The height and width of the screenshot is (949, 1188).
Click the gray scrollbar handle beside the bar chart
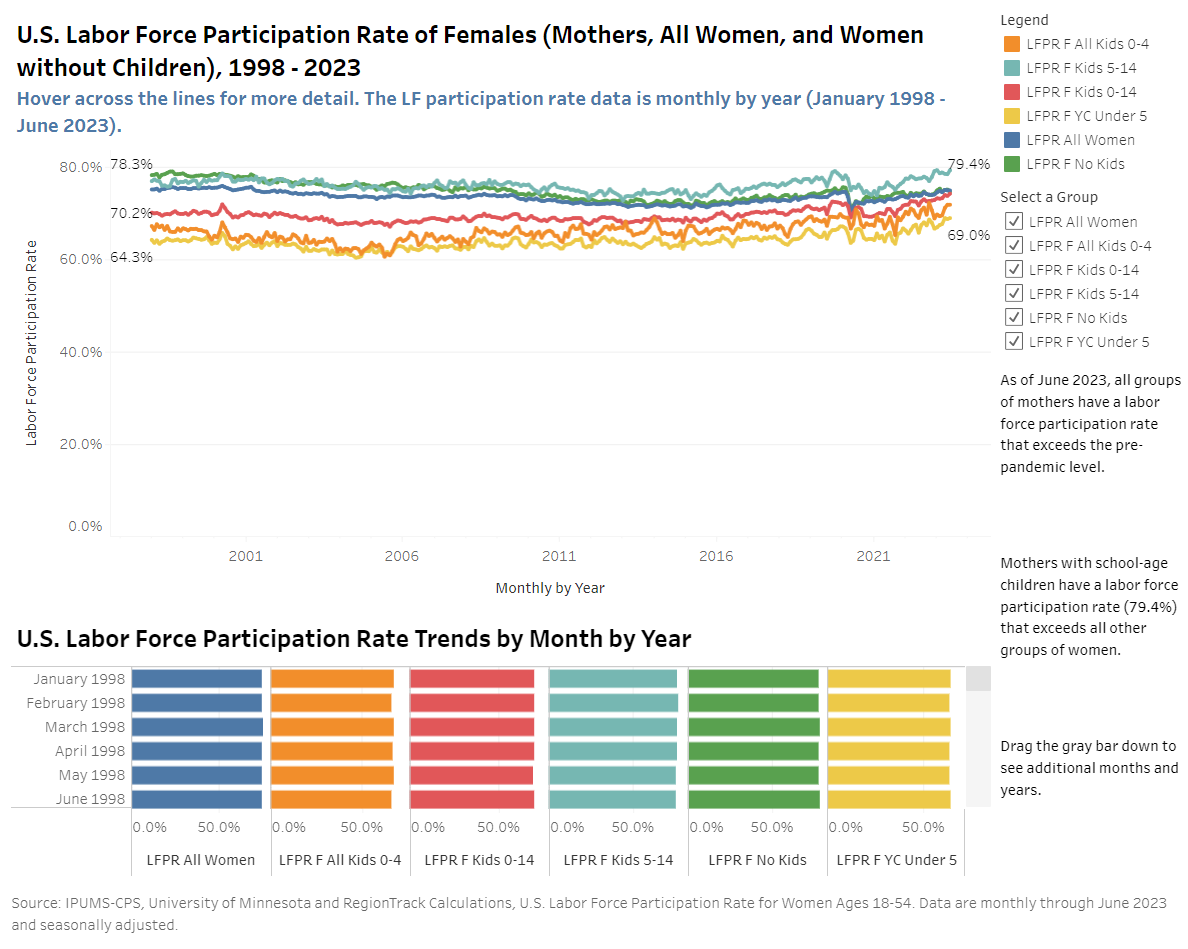pyautogui.click(x=978, y=679)
